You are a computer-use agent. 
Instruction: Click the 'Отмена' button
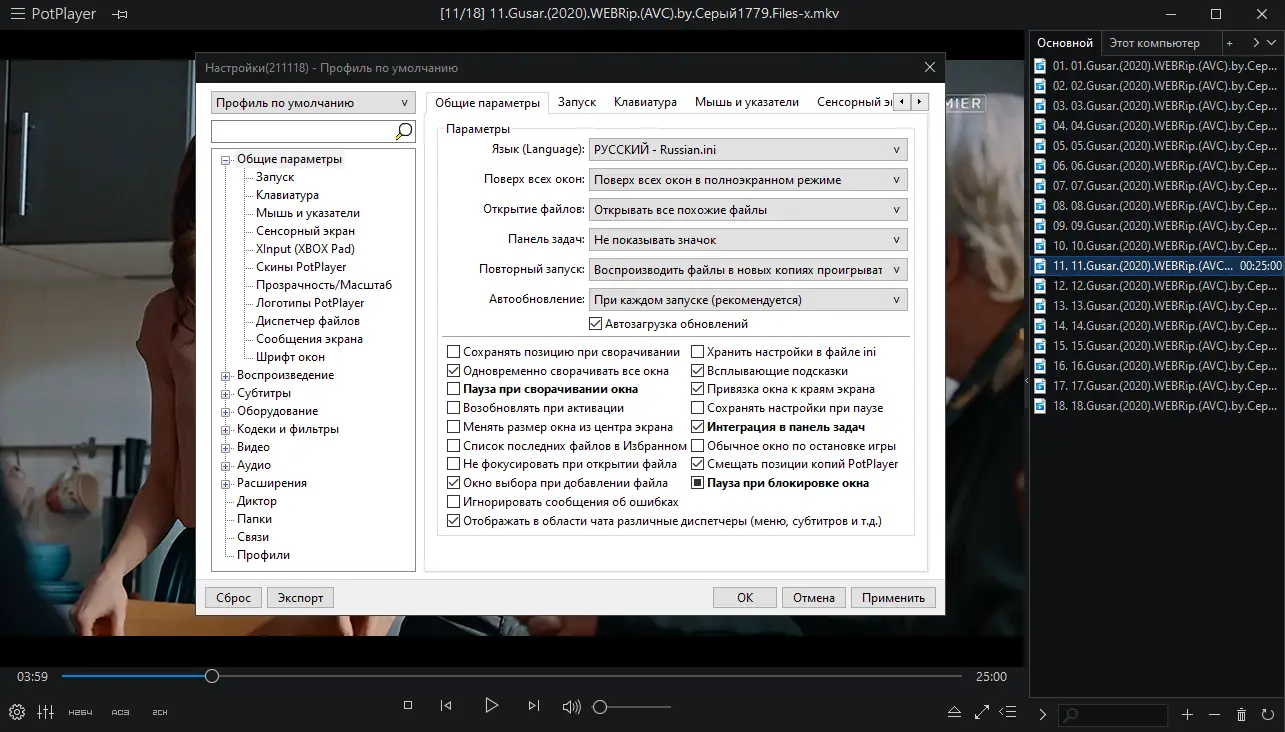tap(814, 598)
